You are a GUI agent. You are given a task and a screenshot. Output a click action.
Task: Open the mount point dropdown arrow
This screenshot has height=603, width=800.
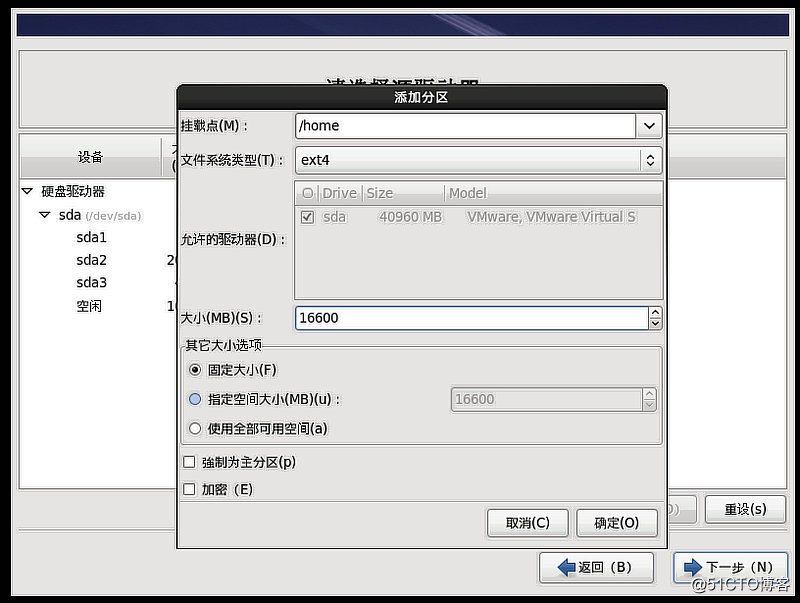[x=649, y=126]
